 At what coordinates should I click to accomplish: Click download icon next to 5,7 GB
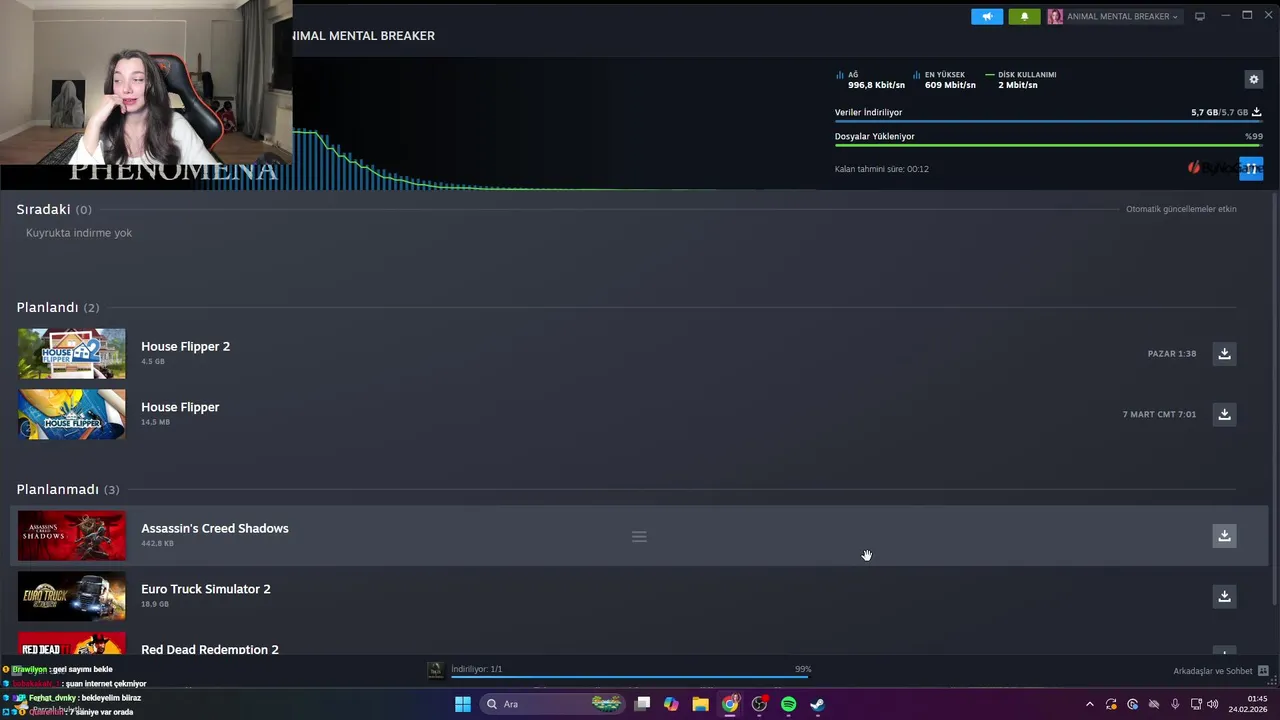point(1257,112)
